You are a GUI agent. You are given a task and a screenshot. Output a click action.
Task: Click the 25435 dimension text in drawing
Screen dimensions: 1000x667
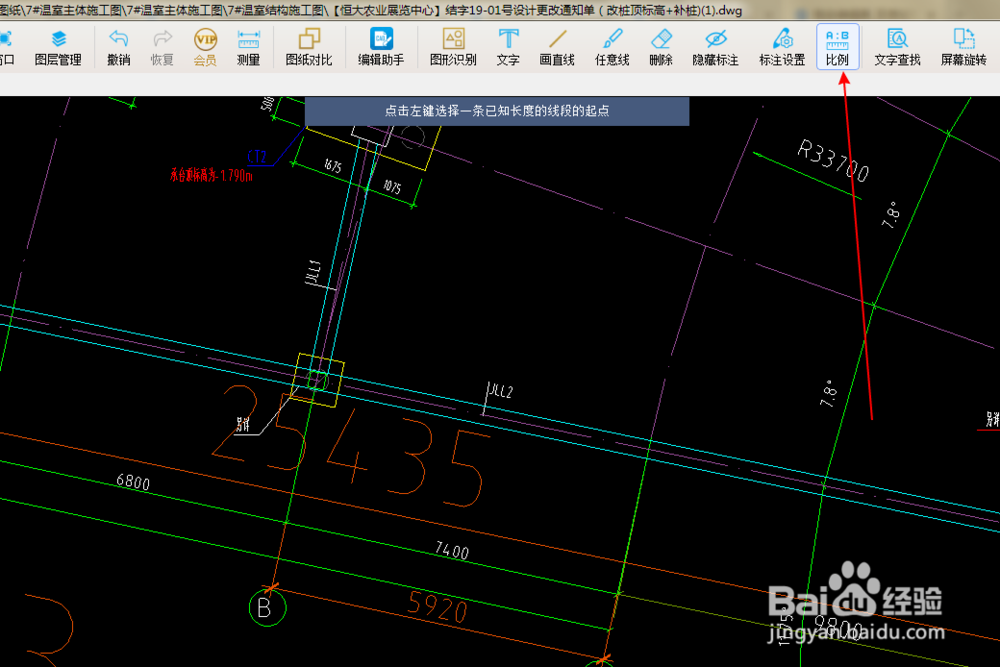click(x=351, y=446)
